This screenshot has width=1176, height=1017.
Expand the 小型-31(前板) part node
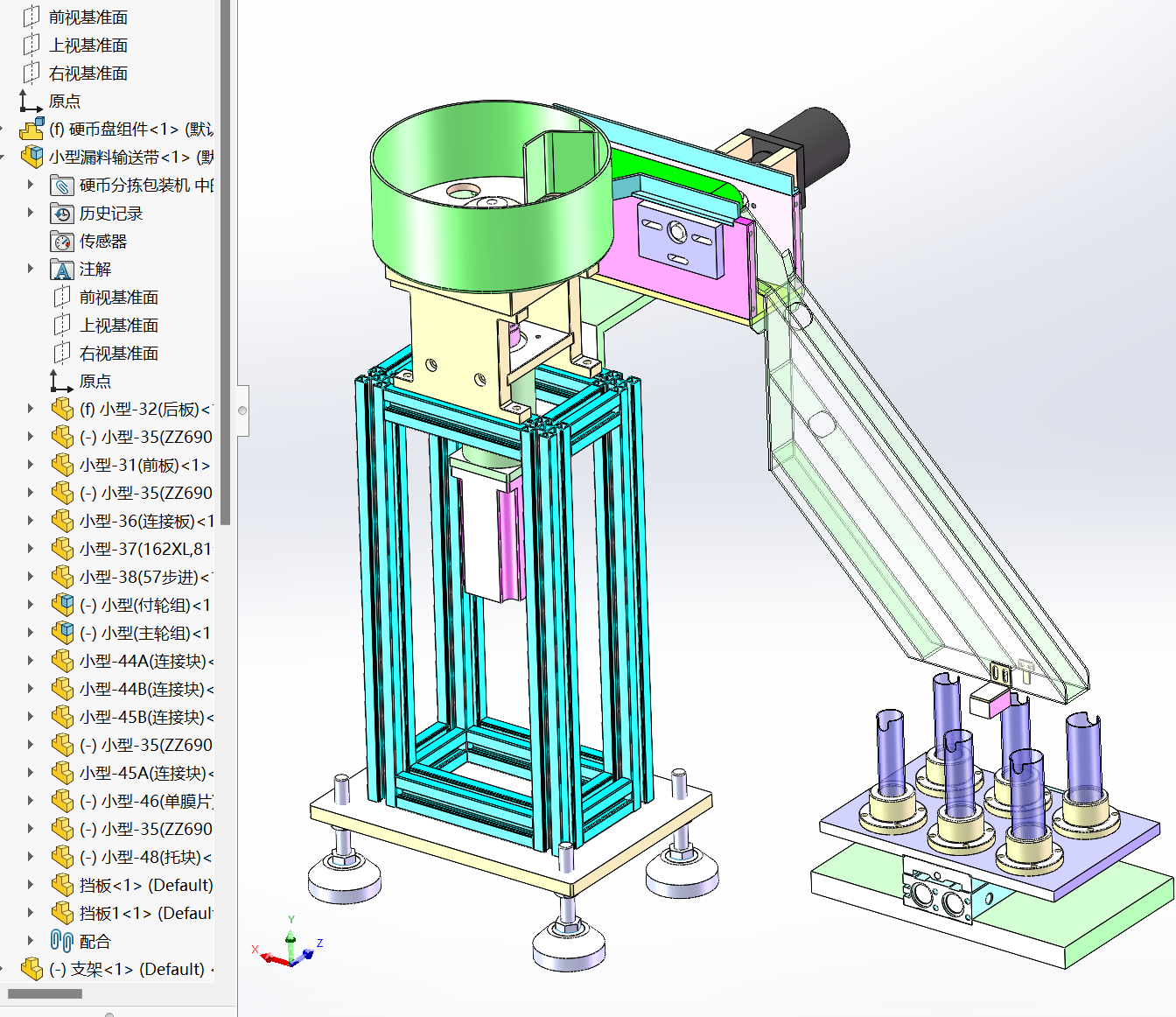coord(31,465)
